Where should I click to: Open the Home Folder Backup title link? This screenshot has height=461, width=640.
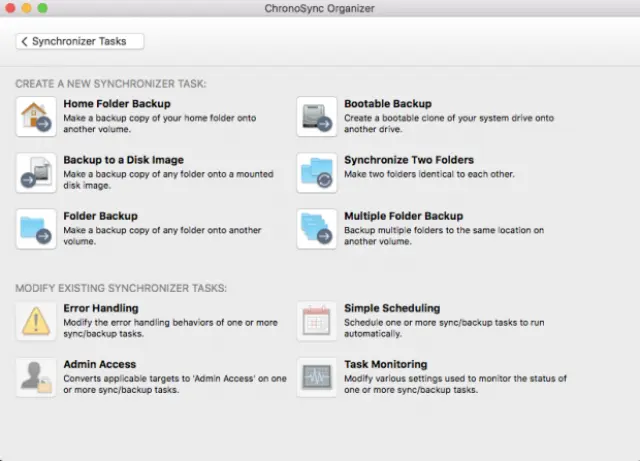(x=116, y=104)
